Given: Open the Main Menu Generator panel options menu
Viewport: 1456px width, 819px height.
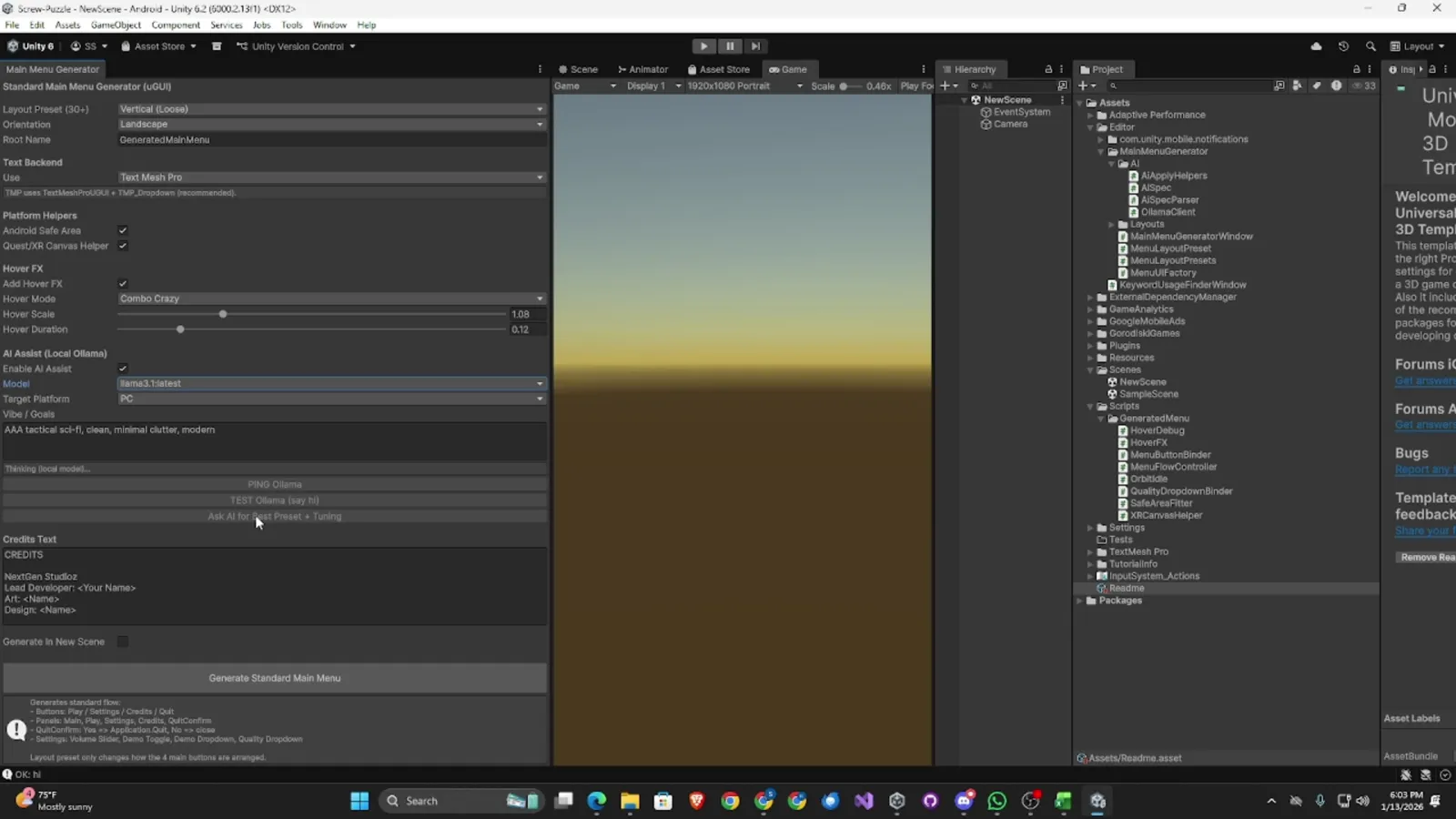Looking at the screenshot, I should [540, 69].
